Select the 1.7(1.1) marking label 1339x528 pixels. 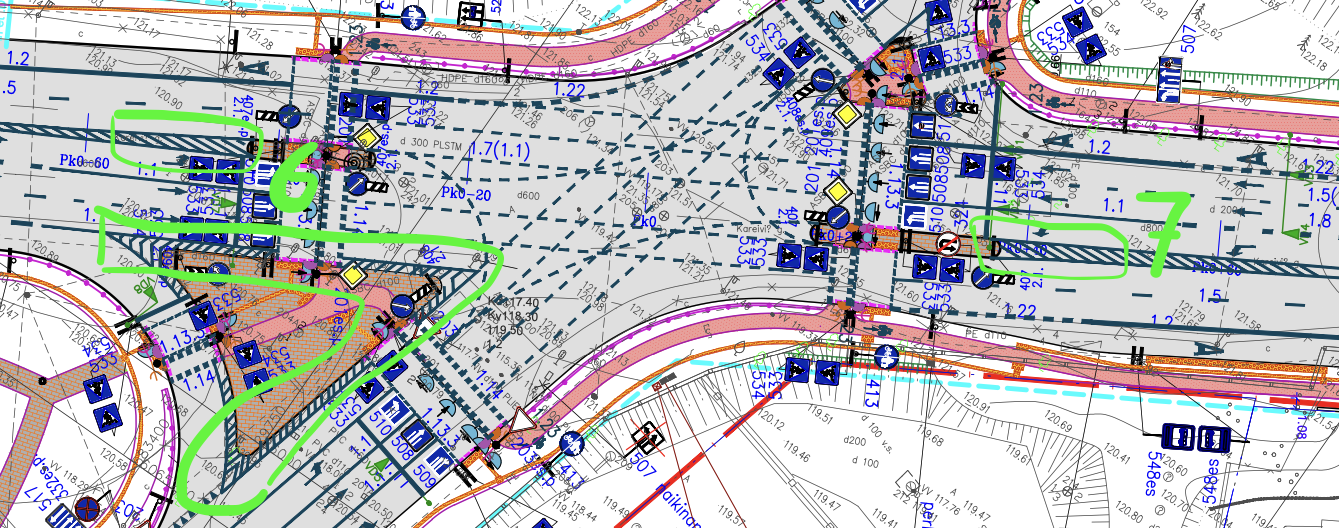[502, 152]
